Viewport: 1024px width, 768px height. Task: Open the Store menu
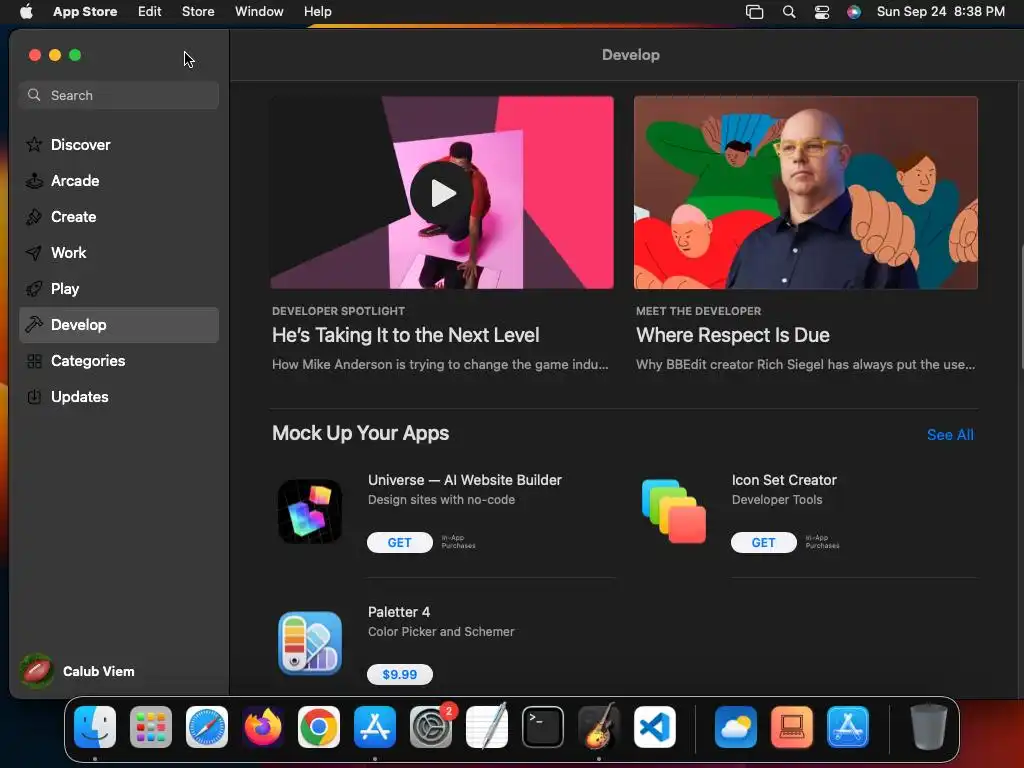tap(198, 11)
